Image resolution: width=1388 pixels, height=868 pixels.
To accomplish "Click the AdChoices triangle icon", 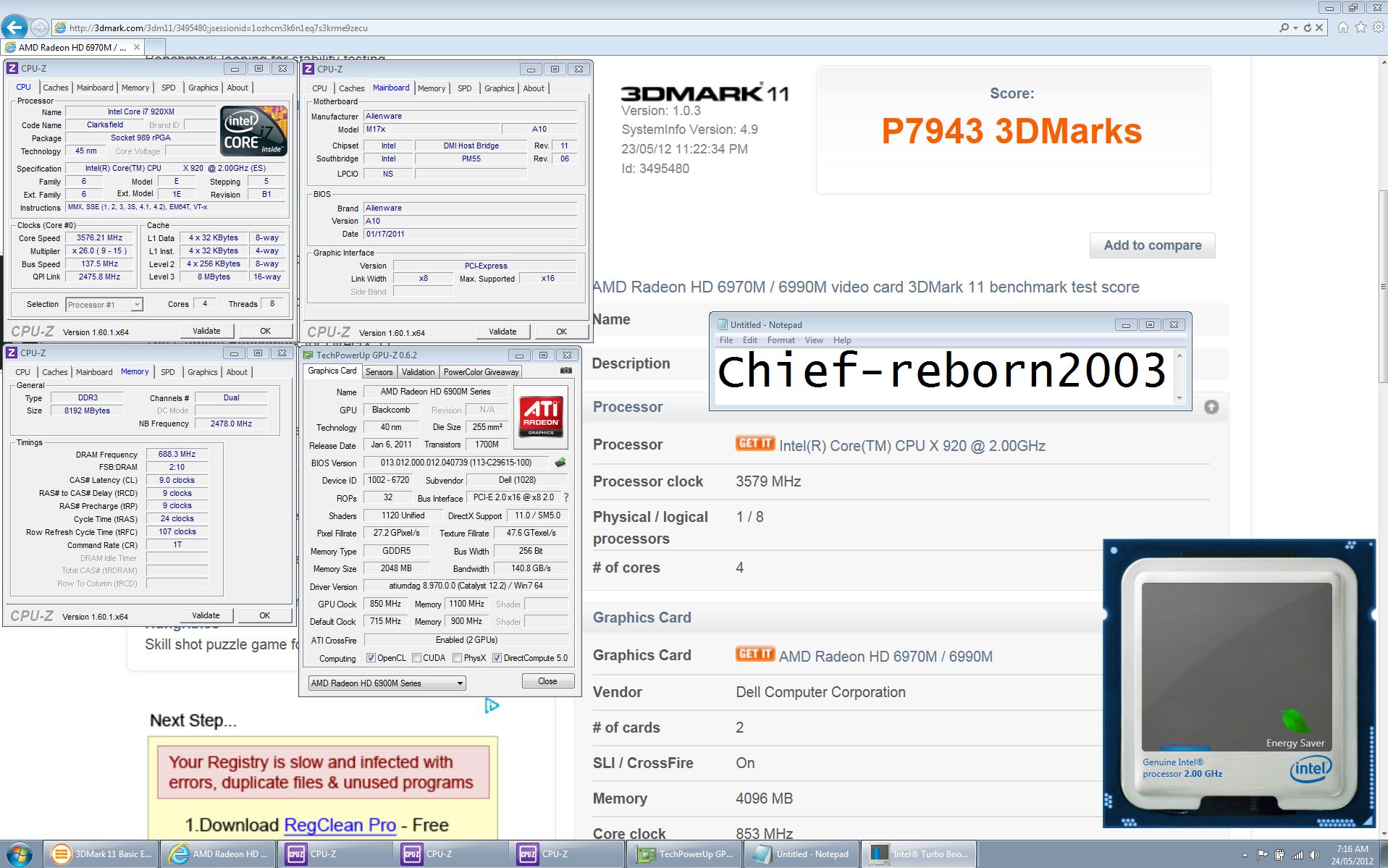I will [492, 705].
